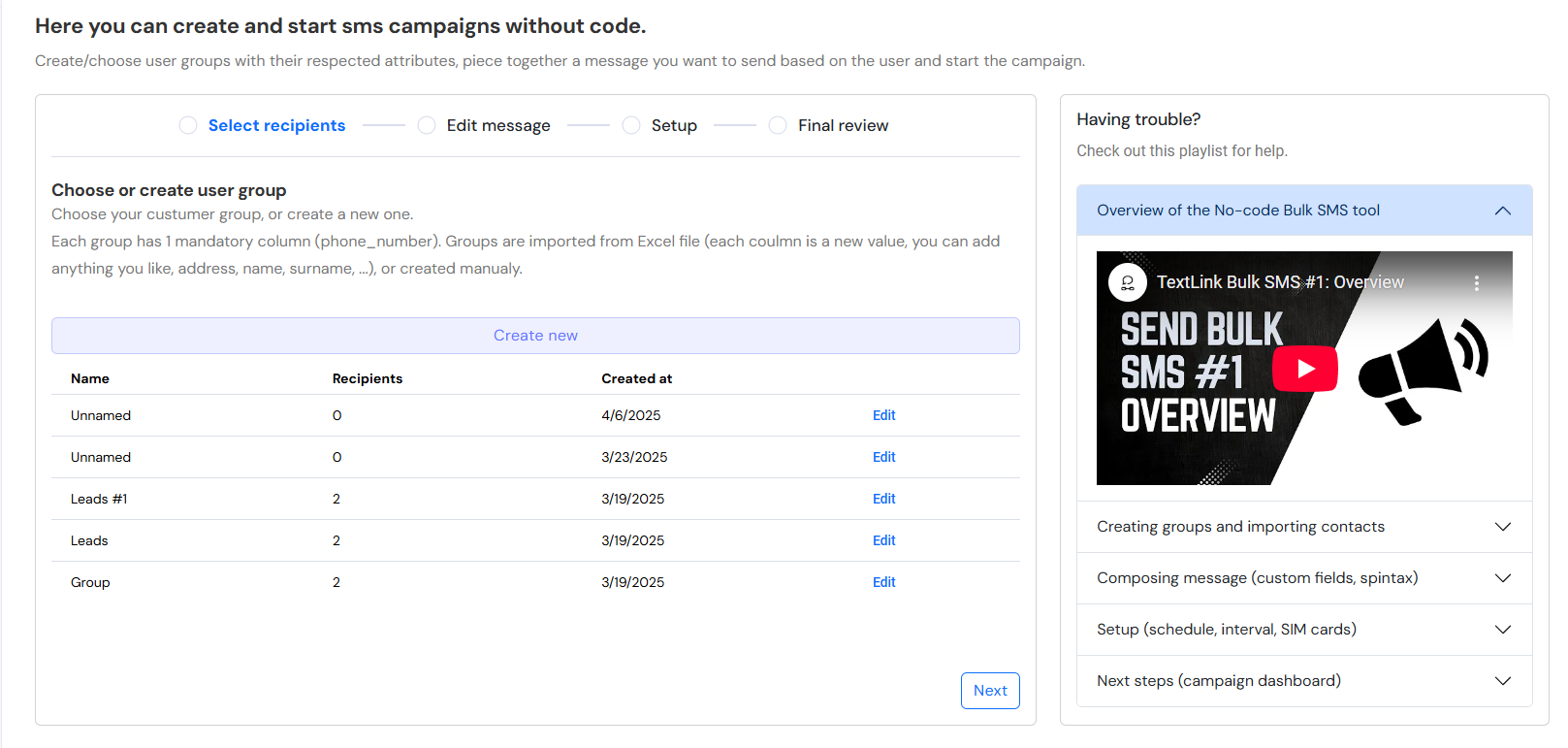Image resolution: width=1568 pixels, height=748 pixels.
Task: Select the Setup step circle
Action: click(631, 126)
